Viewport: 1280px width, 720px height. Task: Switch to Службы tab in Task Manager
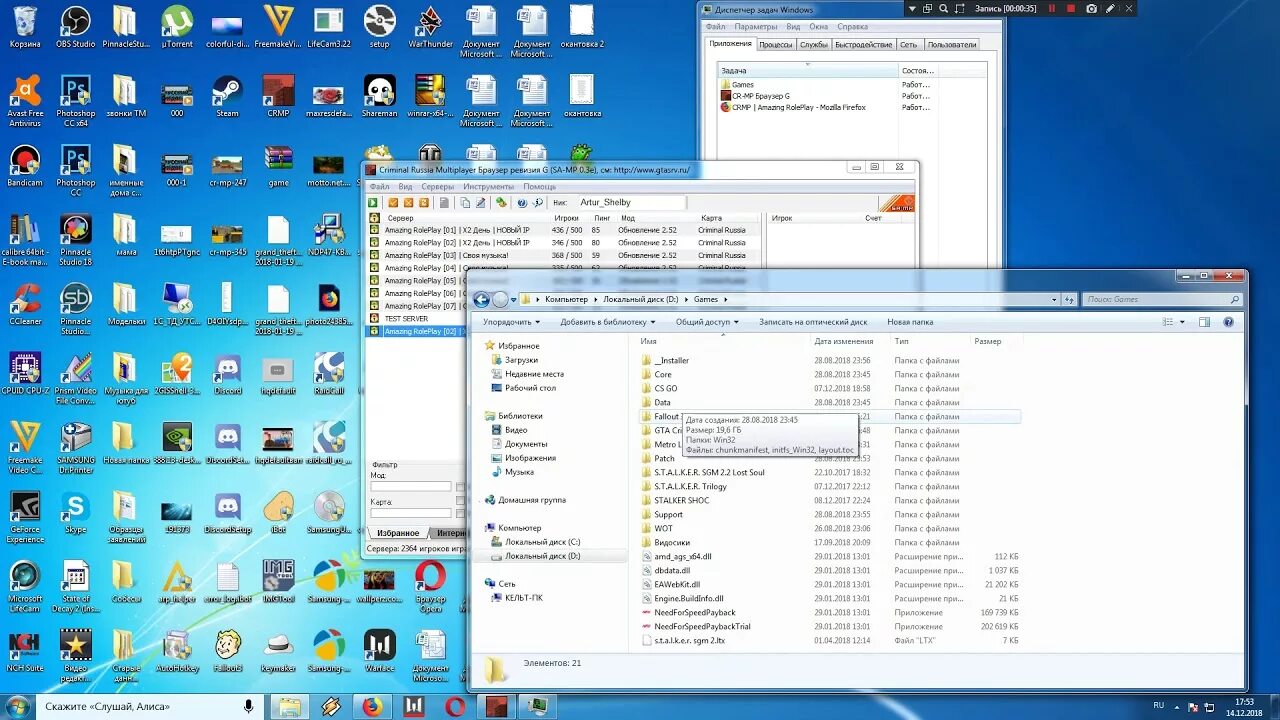[x=814, y=45]
